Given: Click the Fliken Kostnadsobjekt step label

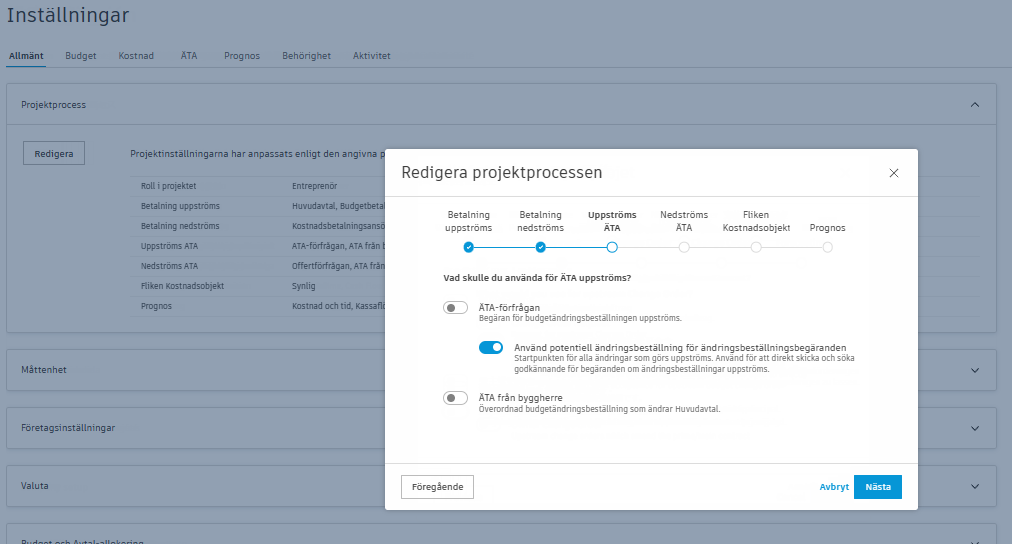Looking at the screenshot, I should [x=756, y=221].
